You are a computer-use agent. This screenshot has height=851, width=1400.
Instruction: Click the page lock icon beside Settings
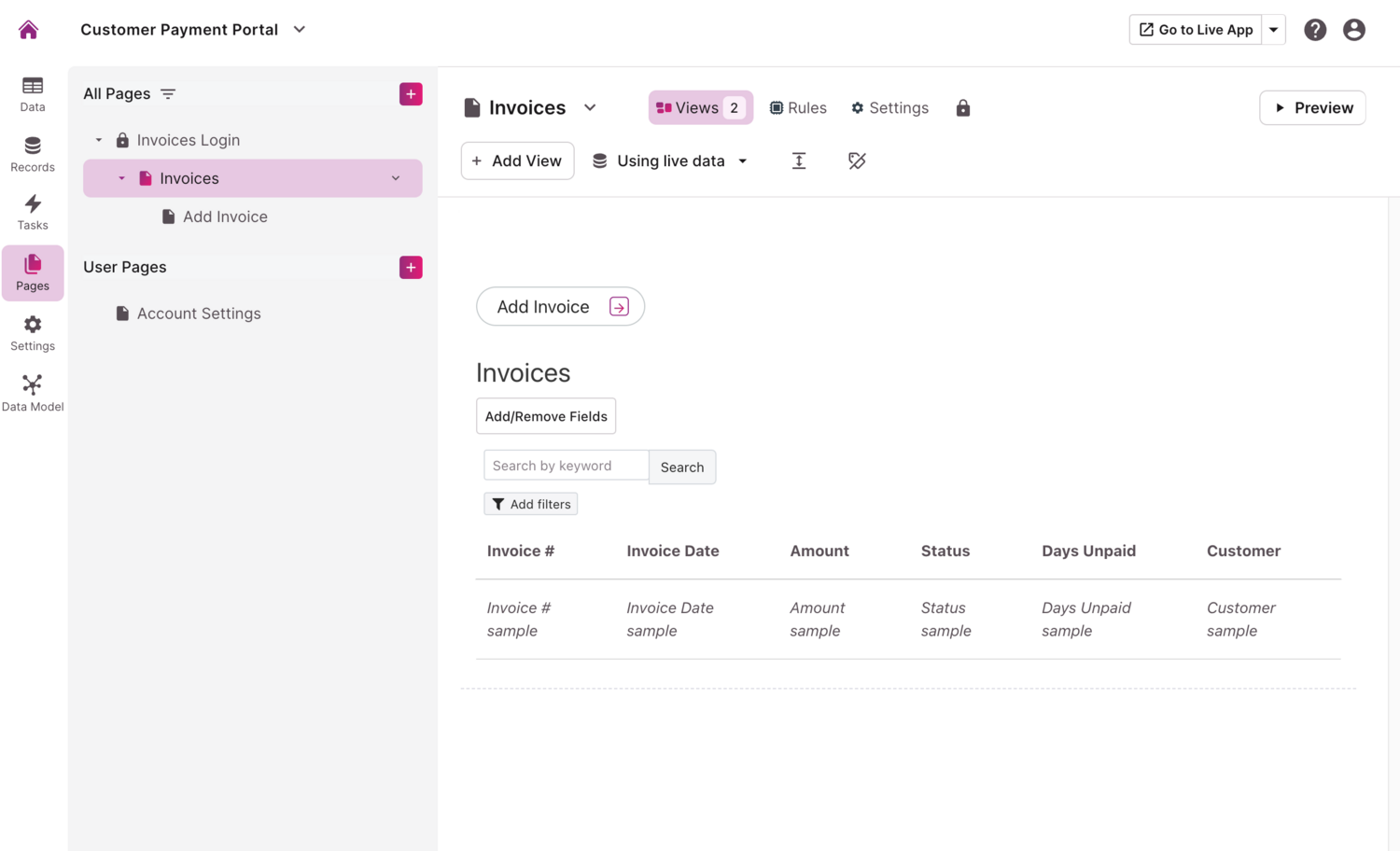coord(963,108)
